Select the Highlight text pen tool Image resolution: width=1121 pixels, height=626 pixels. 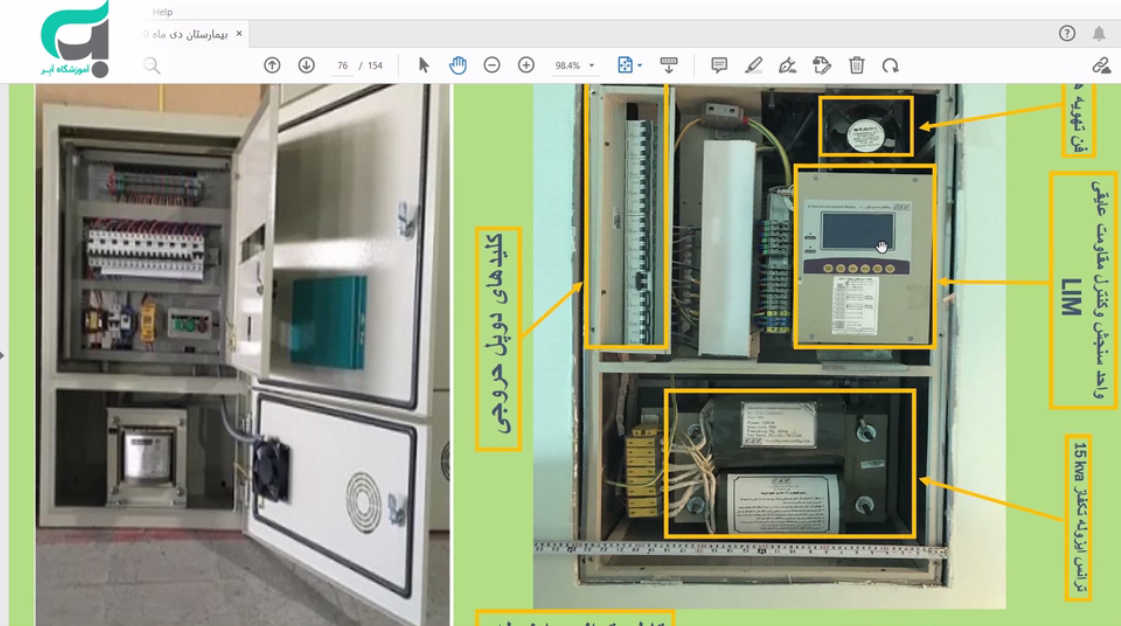pyautogui.click(x=754, y=65)
